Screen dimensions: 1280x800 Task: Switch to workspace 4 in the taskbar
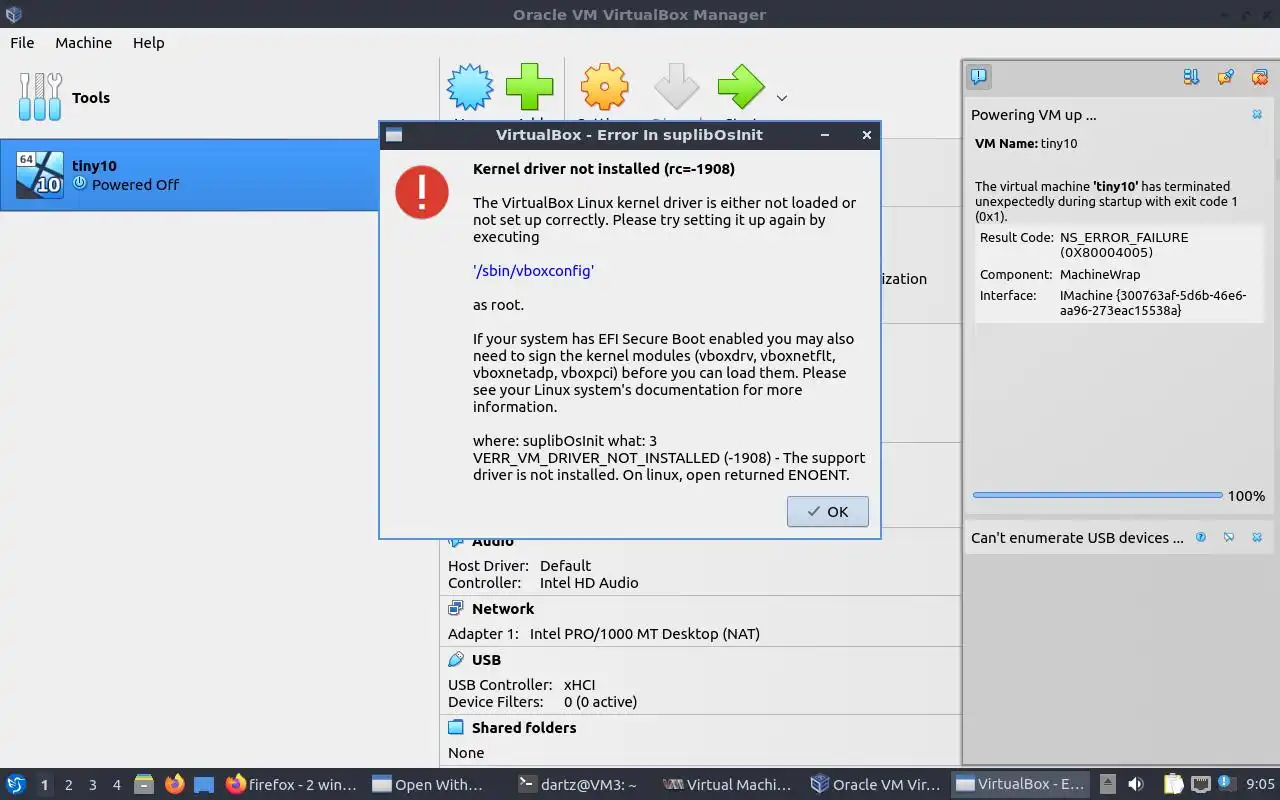[x=117, y=785]
